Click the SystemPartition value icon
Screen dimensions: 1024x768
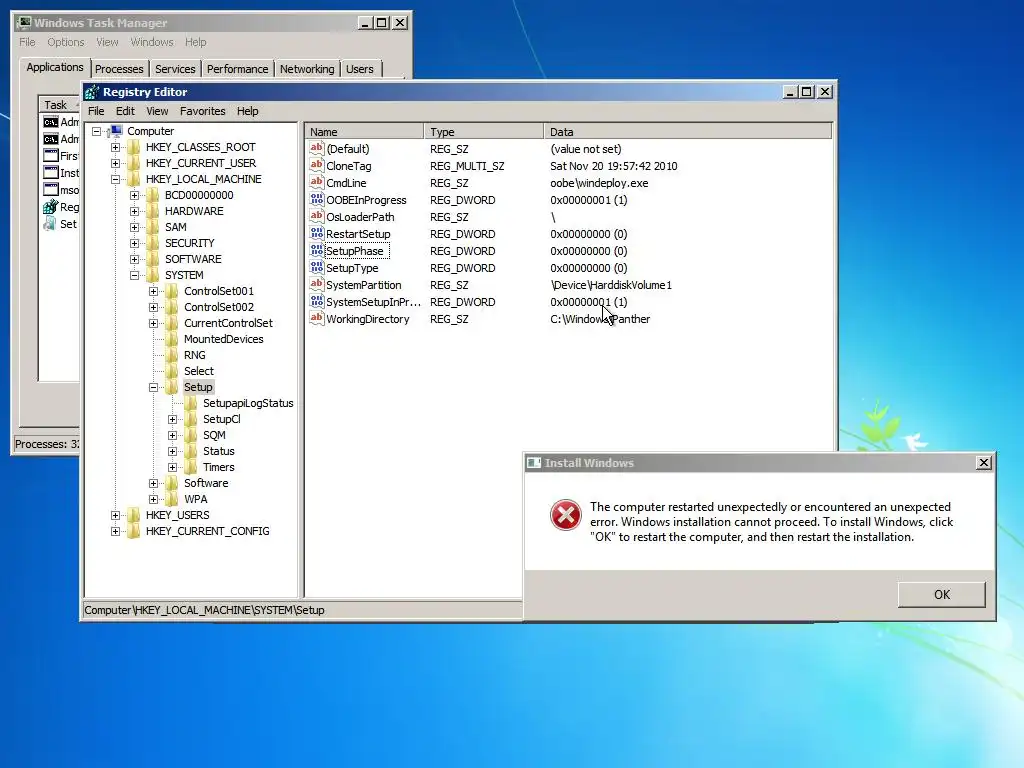click(x=317, y=284)
